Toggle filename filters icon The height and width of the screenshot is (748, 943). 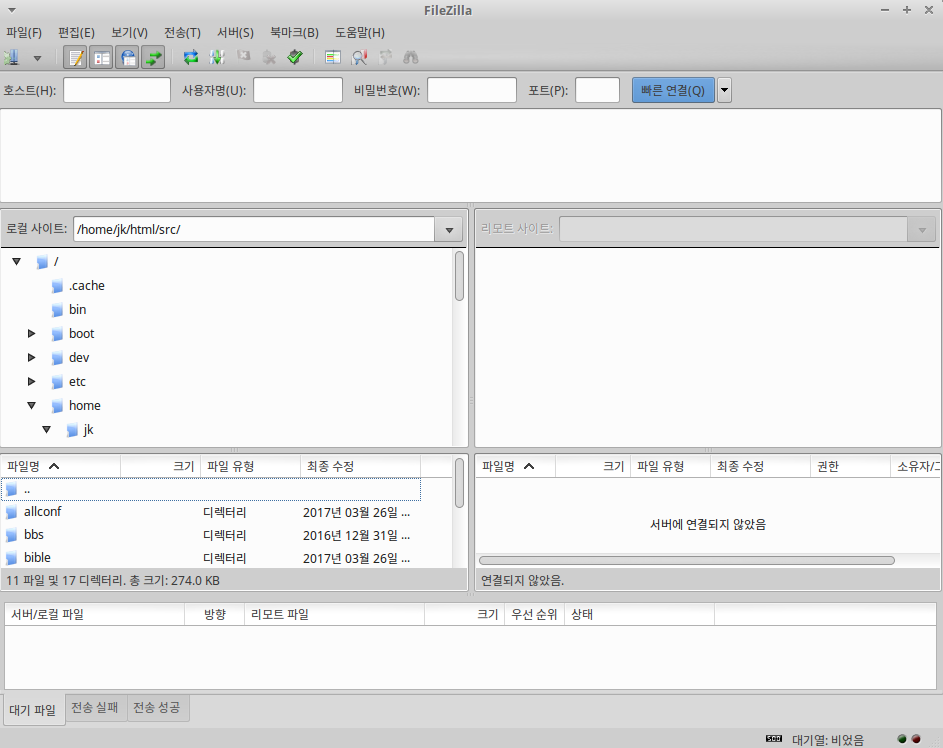click(359, 58)
